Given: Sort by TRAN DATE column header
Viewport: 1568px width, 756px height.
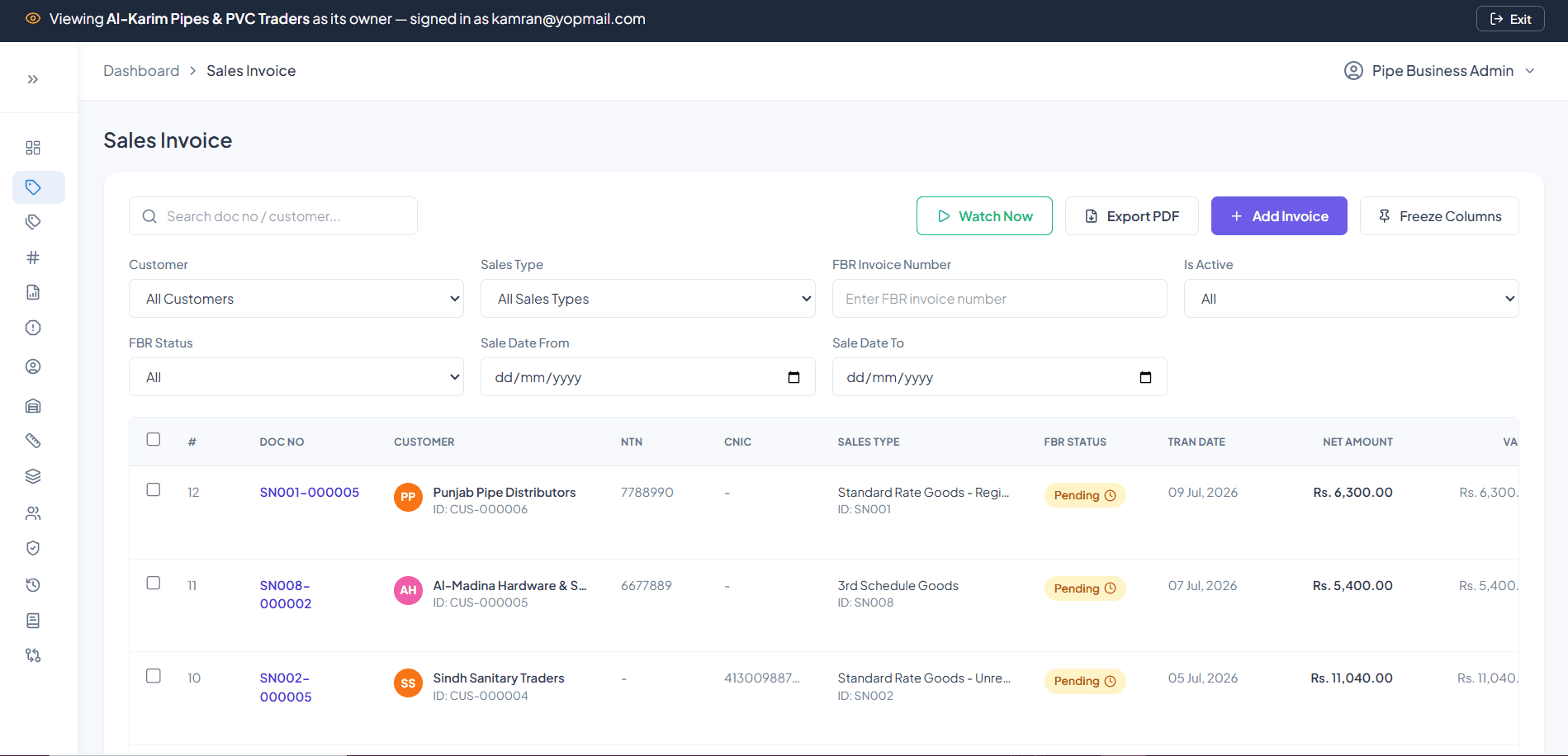Looking at the screenshot, I should (x=1196, y=442).
